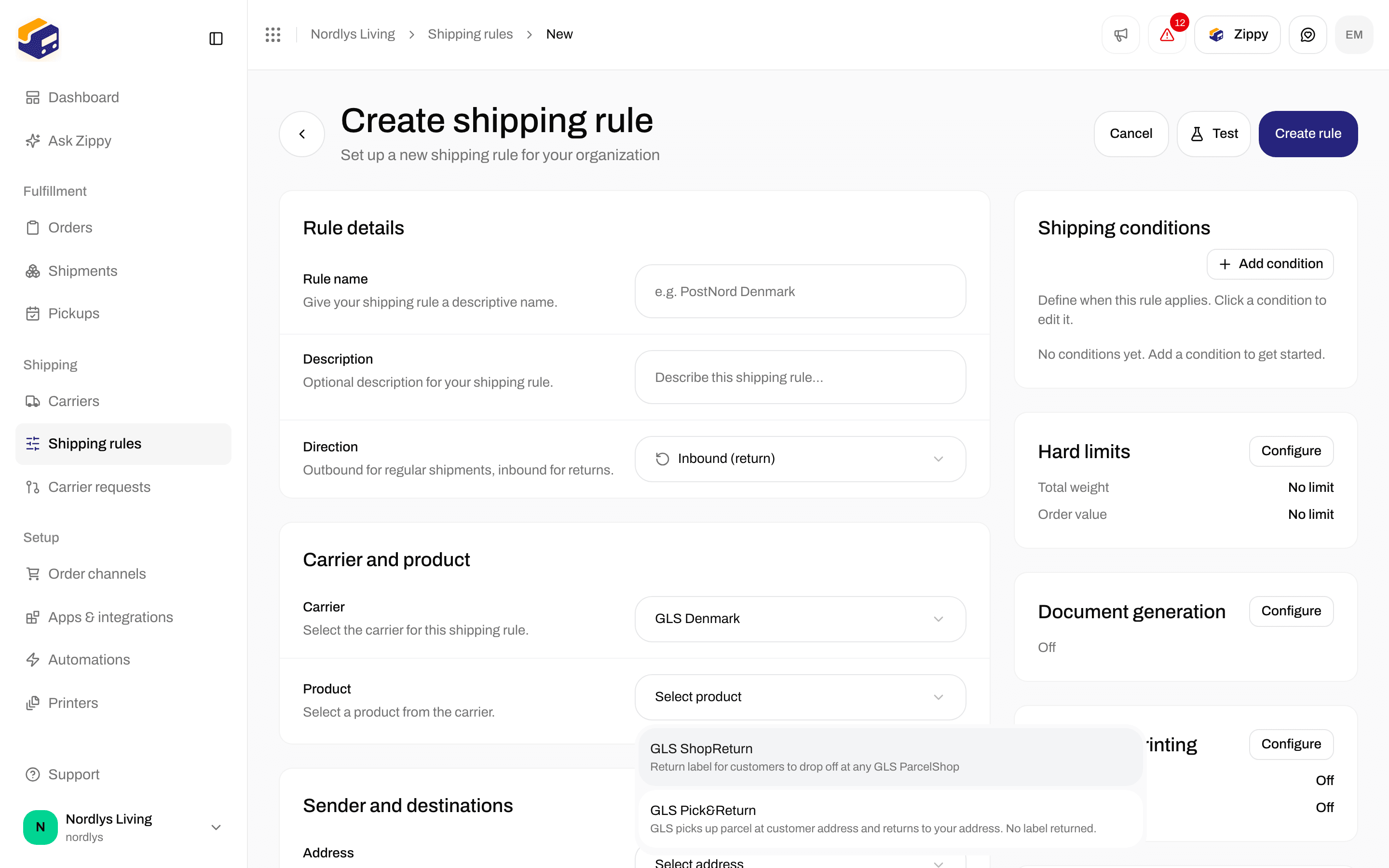
Task: Click the Orders clipboard icon
Action: (33, 228)
